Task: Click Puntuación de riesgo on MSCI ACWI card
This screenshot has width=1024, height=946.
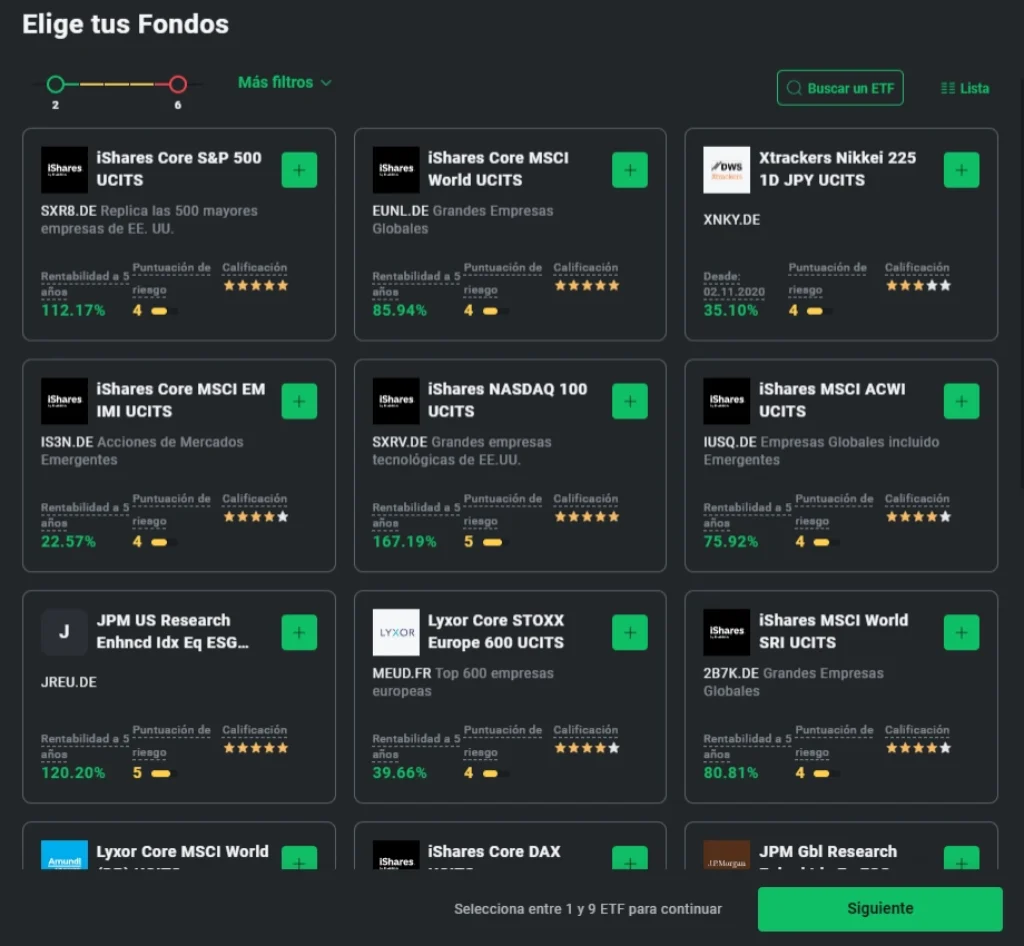Action: pyautogui.click(x=834, y=509)
